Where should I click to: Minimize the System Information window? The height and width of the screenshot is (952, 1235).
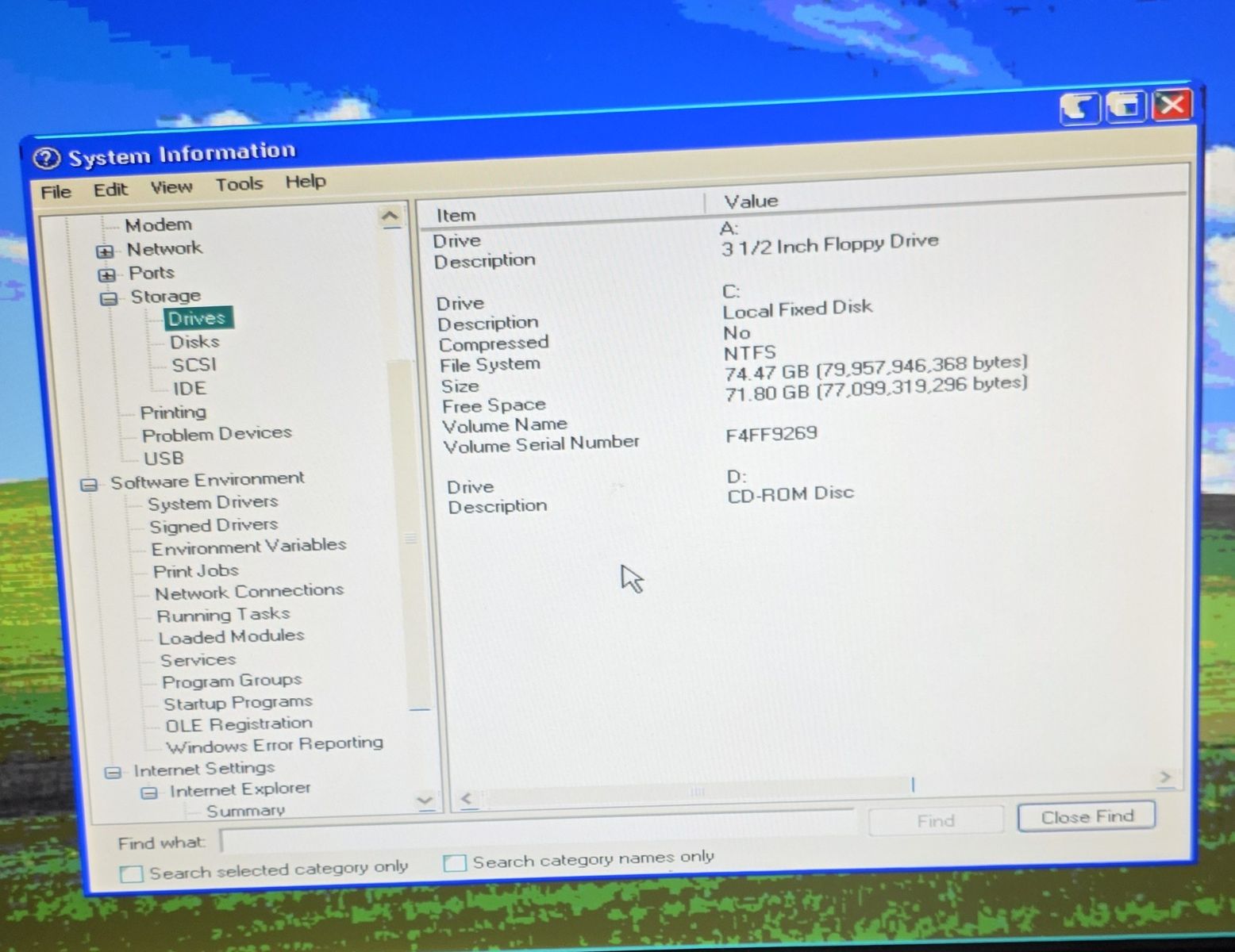[1079, 106]
